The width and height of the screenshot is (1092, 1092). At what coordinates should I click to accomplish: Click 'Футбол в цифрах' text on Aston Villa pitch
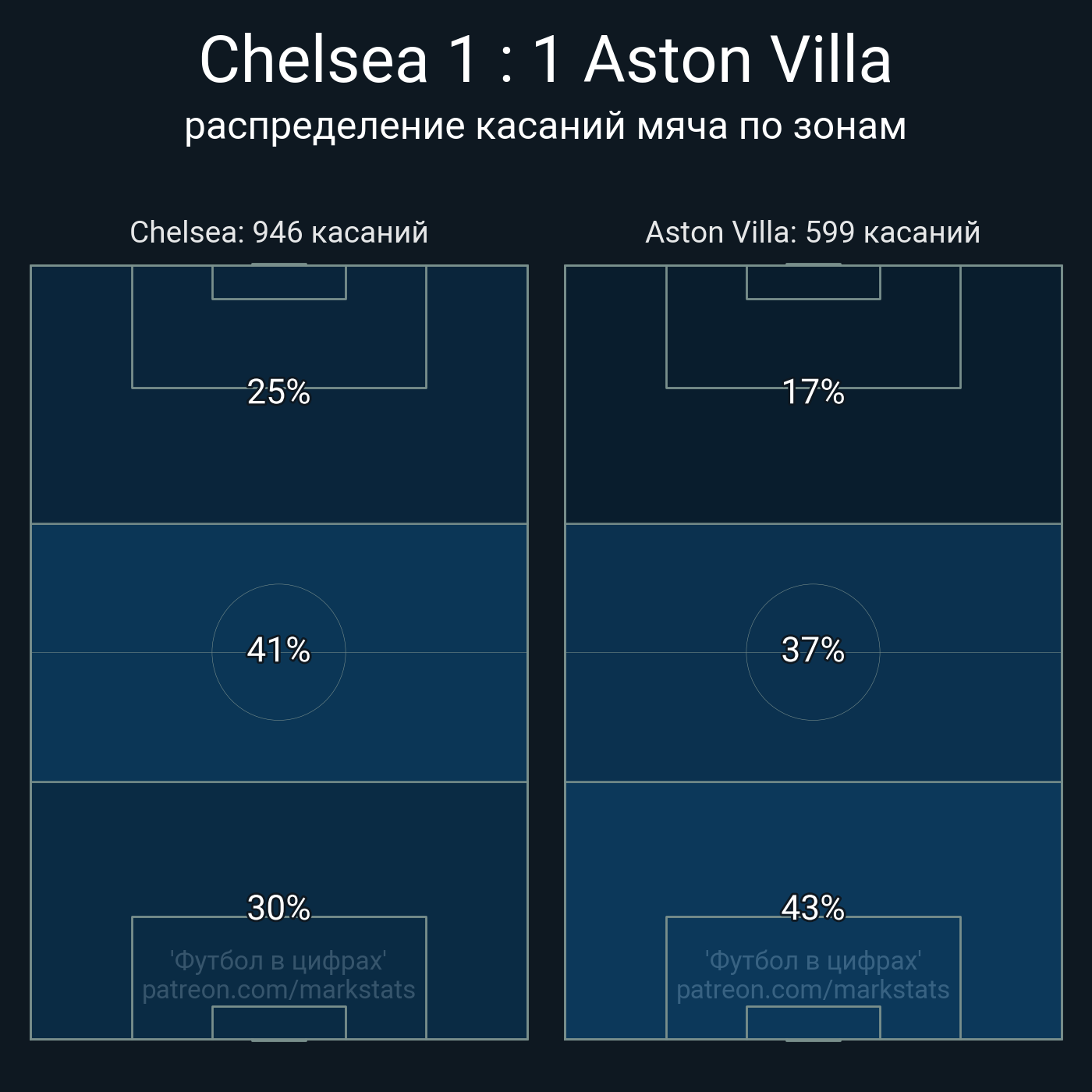point(813,961)
